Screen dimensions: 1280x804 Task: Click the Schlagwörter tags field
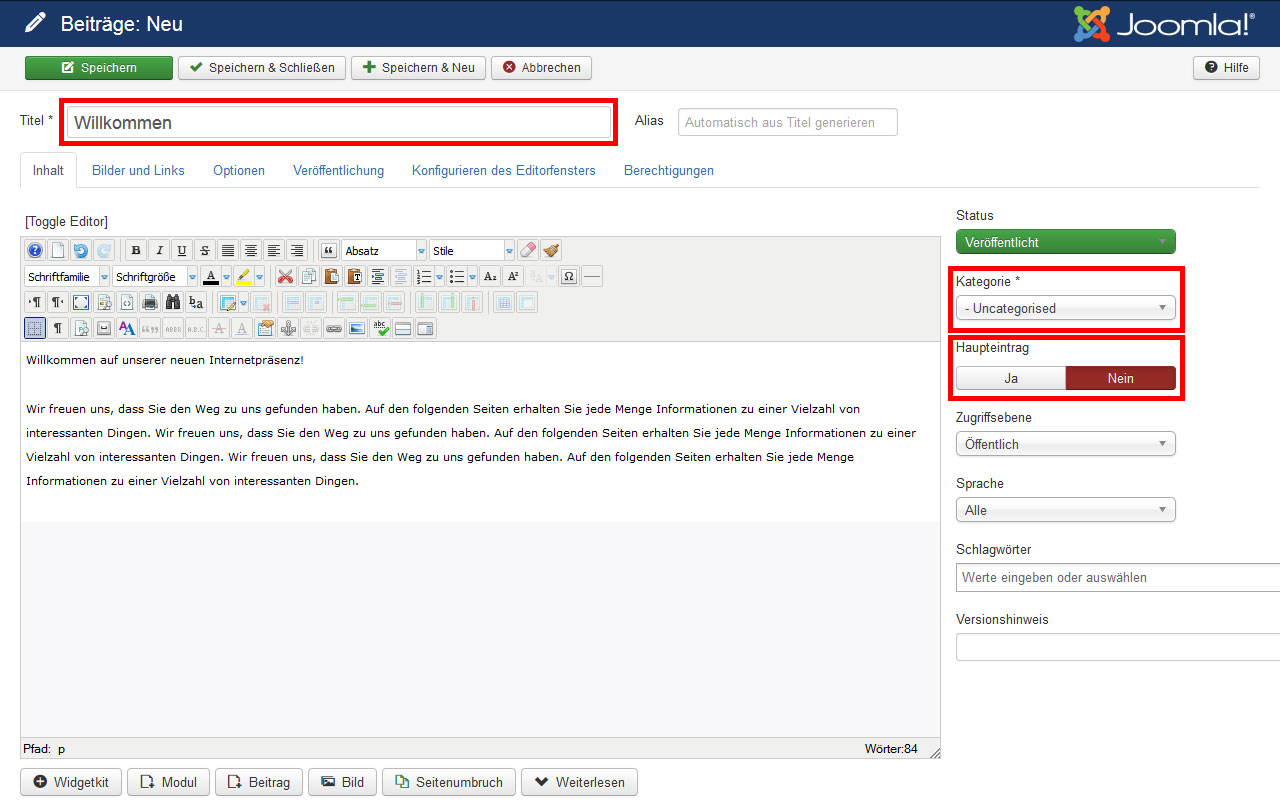(1118, 577)
